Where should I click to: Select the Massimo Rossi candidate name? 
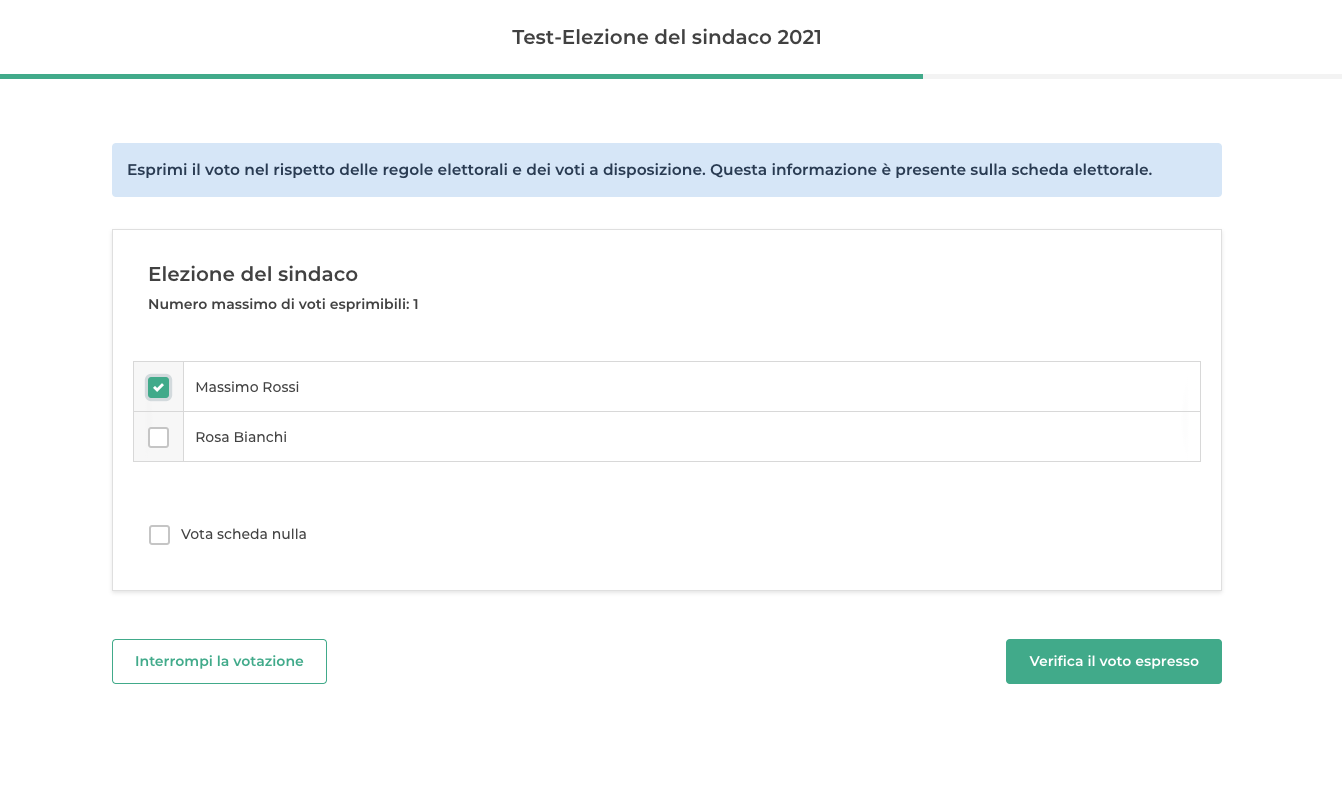(247, 387)
